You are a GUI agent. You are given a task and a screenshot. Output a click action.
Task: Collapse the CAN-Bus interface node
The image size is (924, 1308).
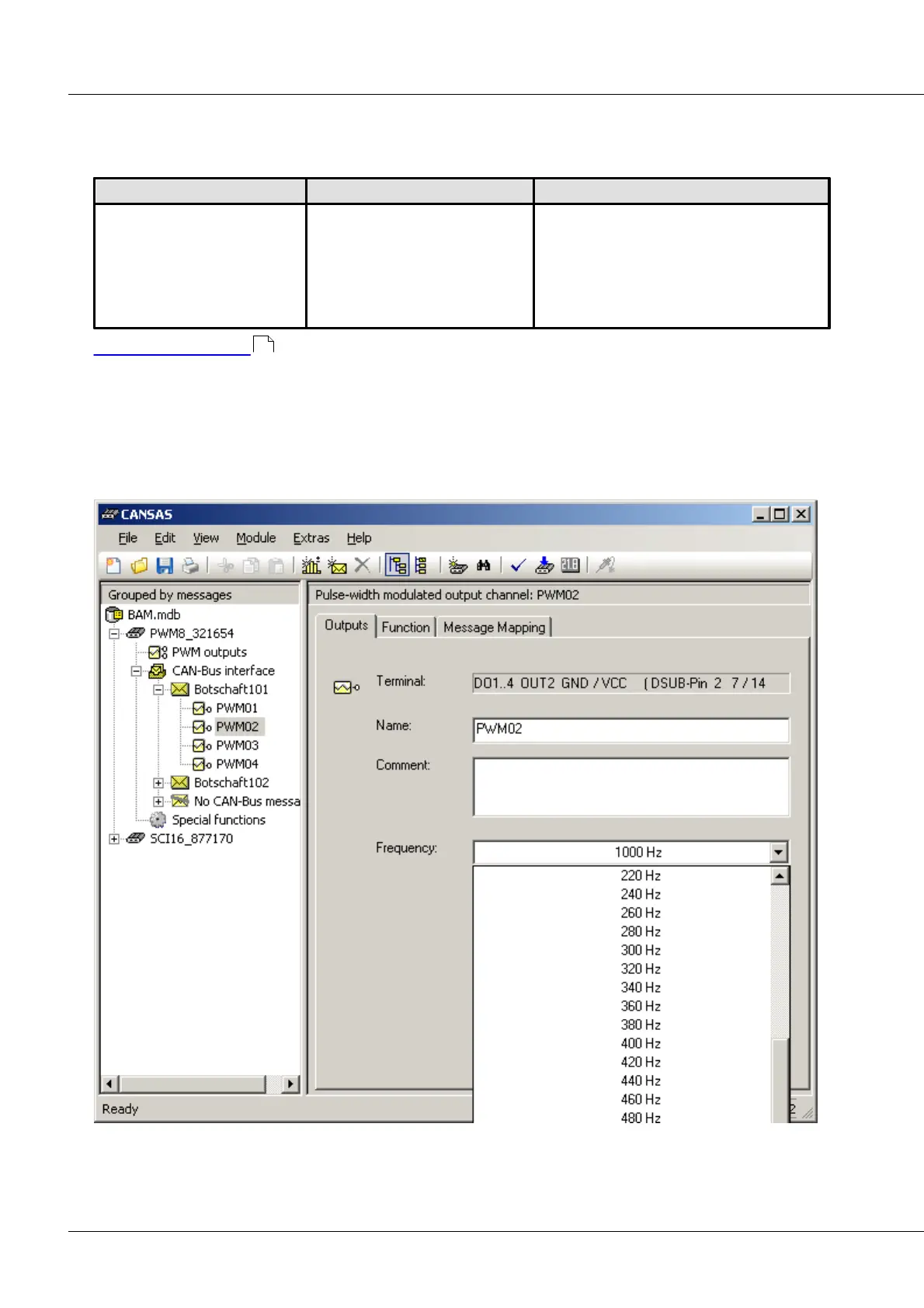pos(137,670)
